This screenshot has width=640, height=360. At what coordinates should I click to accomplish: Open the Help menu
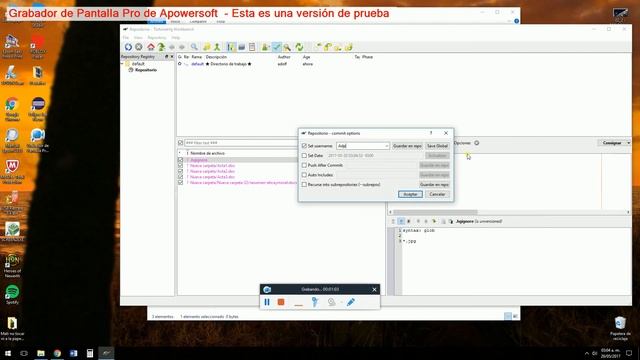click(176, 38)
